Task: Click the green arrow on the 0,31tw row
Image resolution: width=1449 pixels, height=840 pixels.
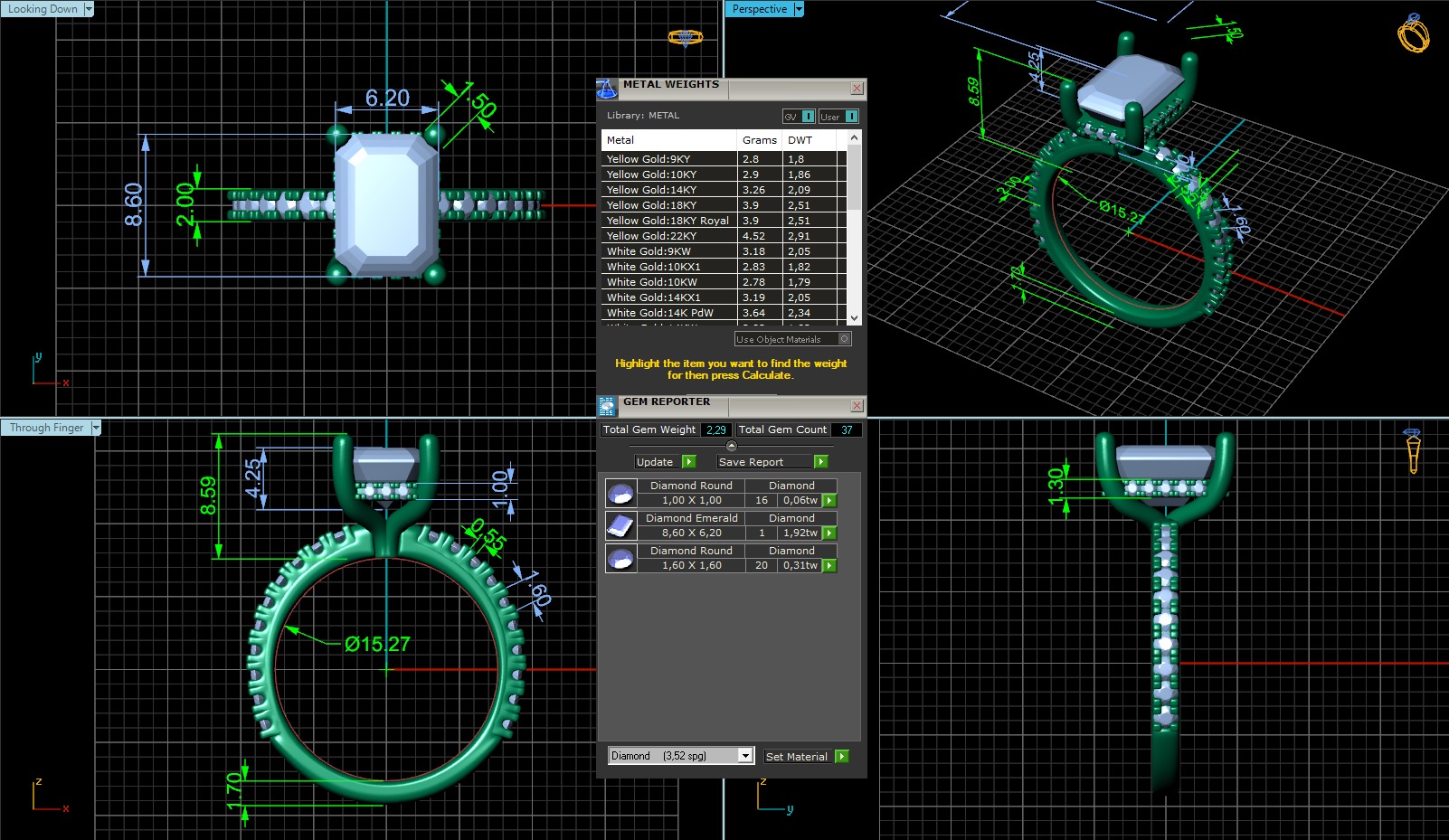Action: point(829,565)
